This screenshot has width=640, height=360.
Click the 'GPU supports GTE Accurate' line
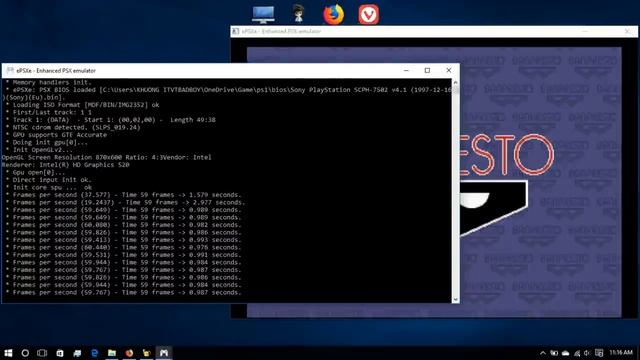56,135
